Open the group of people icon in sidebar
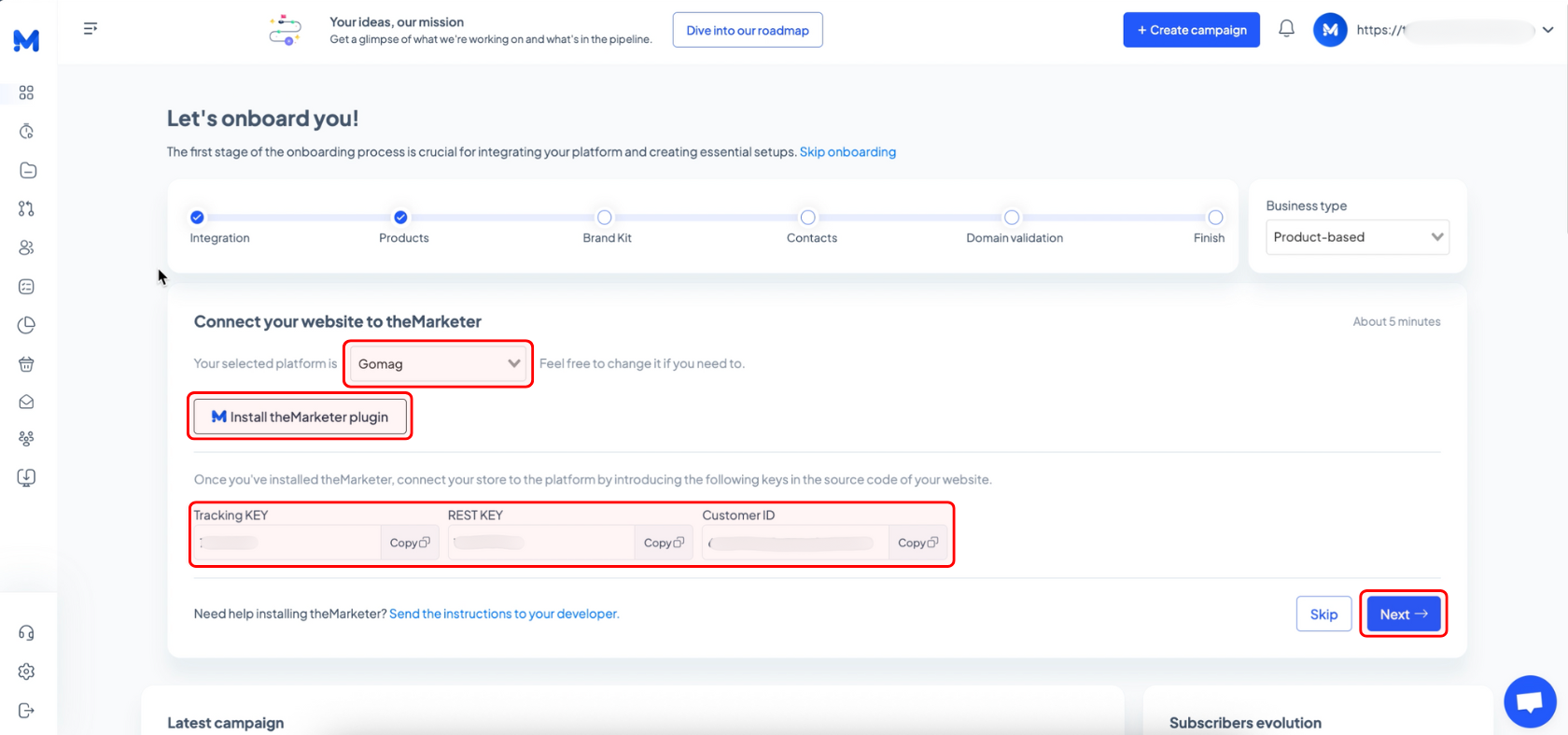This screenshot has width=1568, height=735. pyautogui.click(x=26, y=438)
